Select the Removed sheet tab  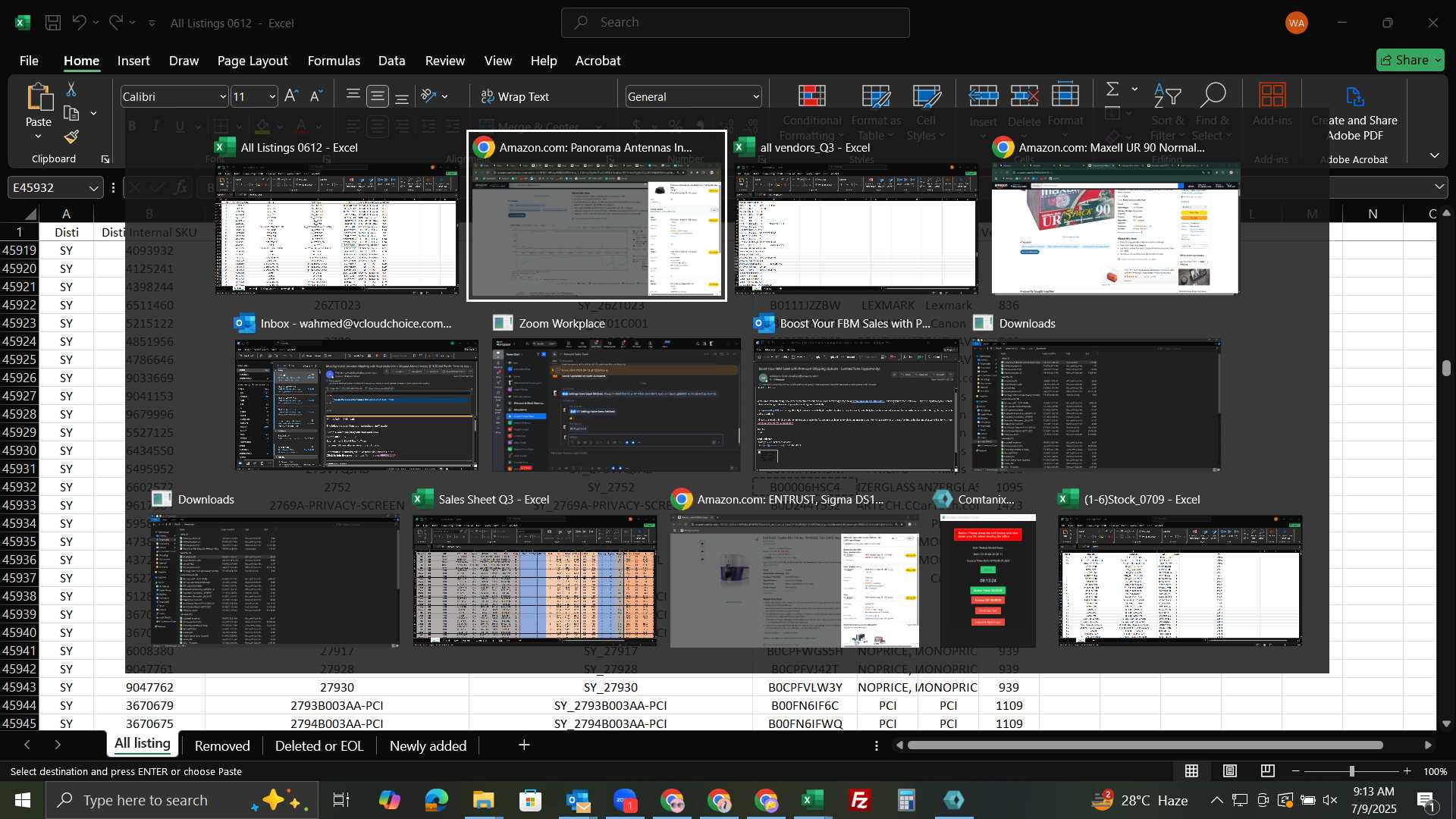[222, 745]
